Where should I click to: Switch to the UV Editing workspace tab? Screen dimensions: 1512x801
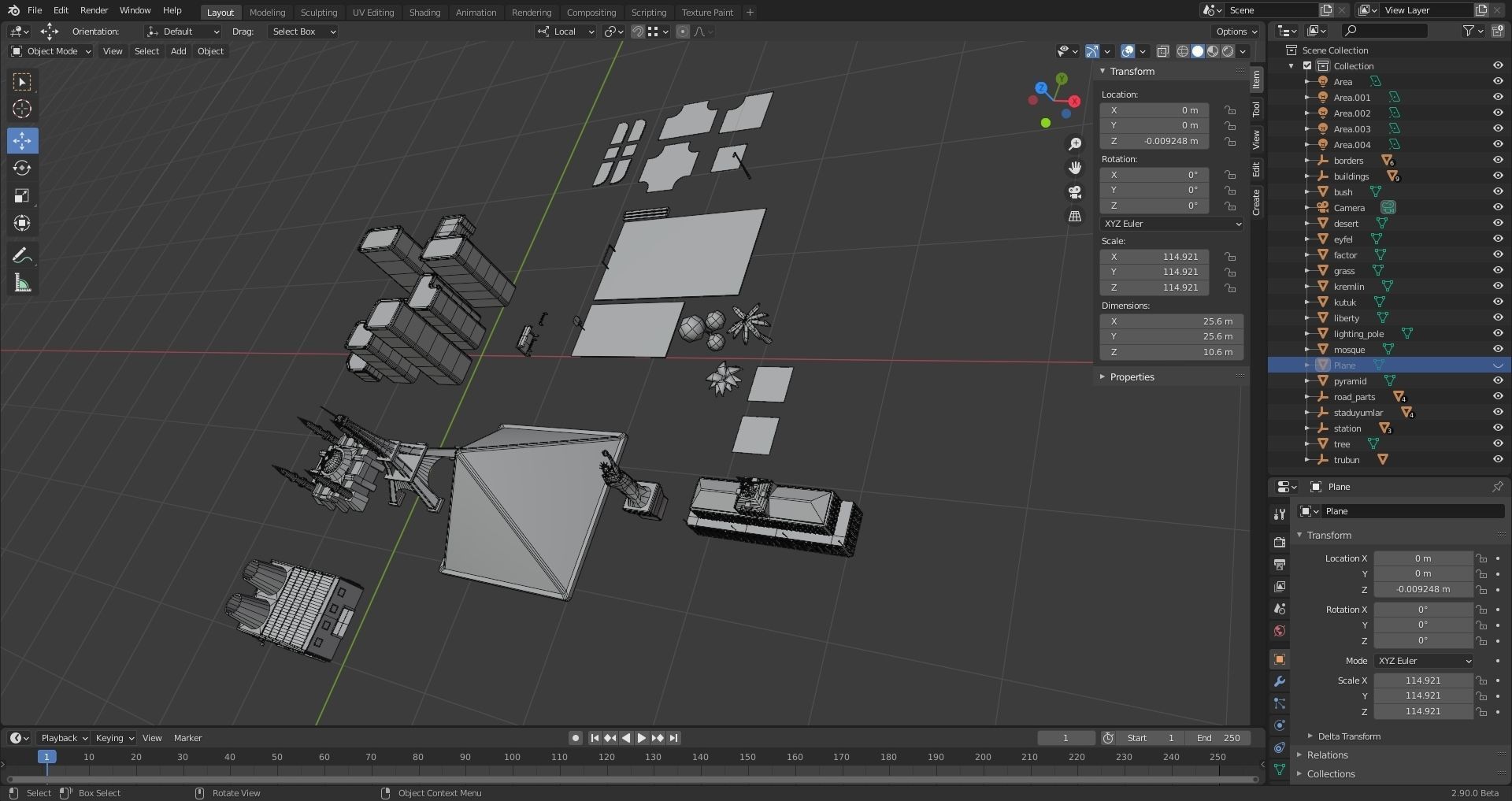pos(373,13)
